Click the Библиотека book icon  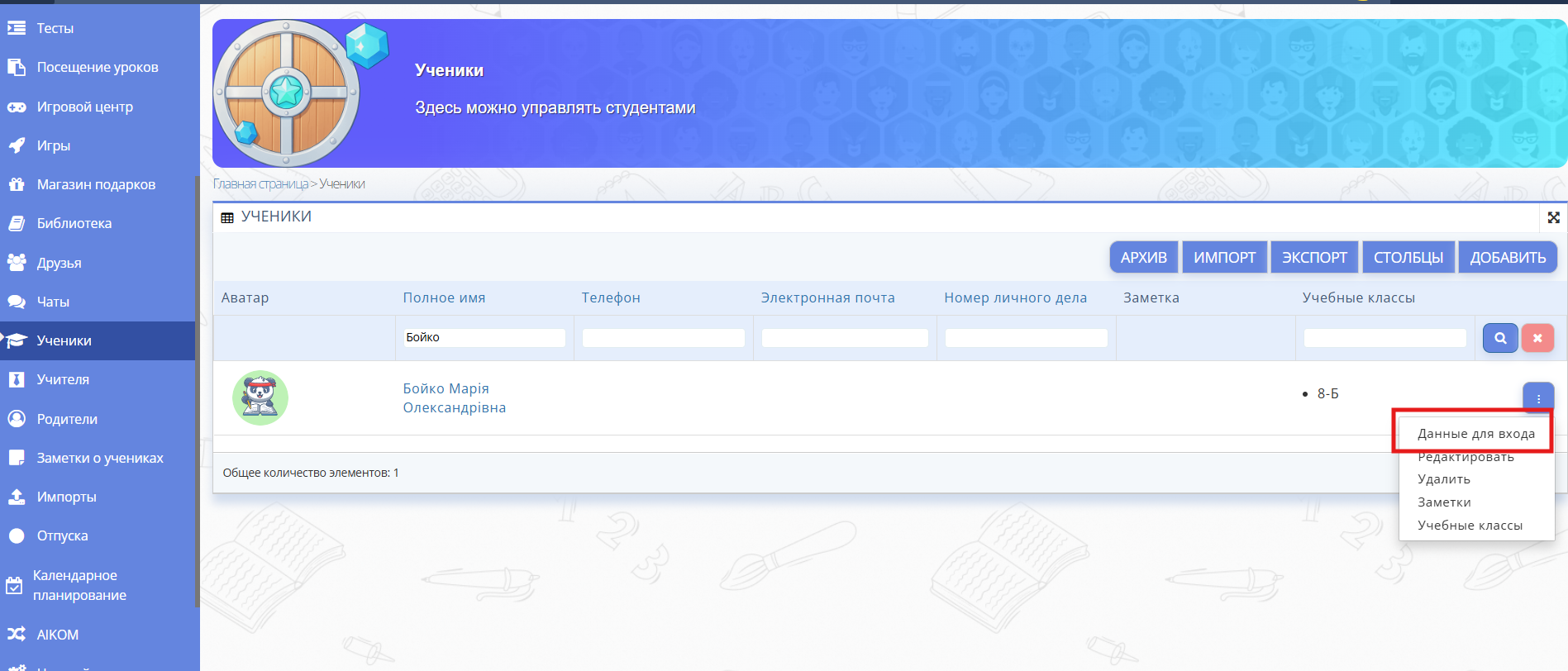pyautogui.click(x=17, y=223)
